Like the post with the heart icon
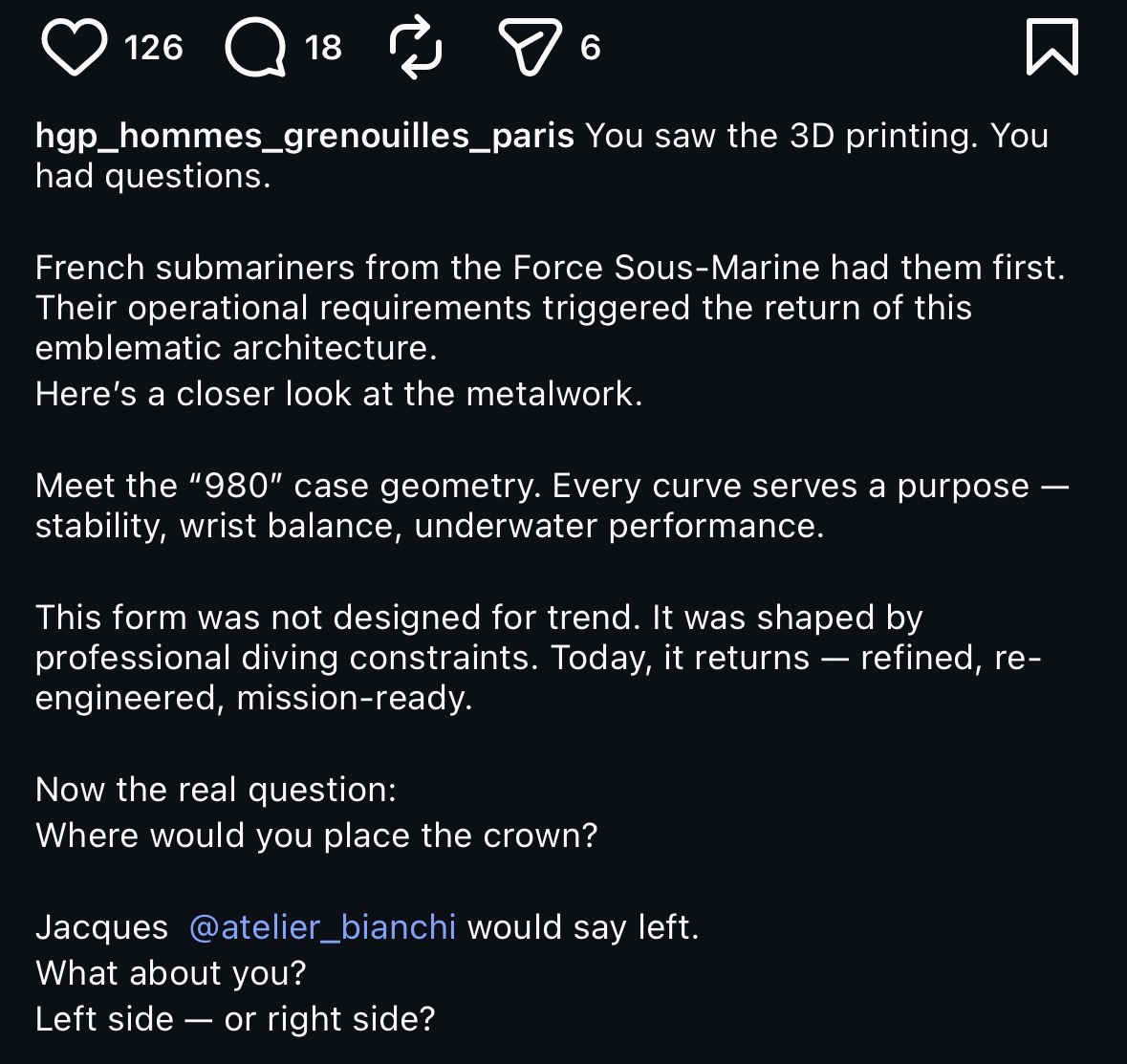1127x1064 pixels. pos(74,48)
